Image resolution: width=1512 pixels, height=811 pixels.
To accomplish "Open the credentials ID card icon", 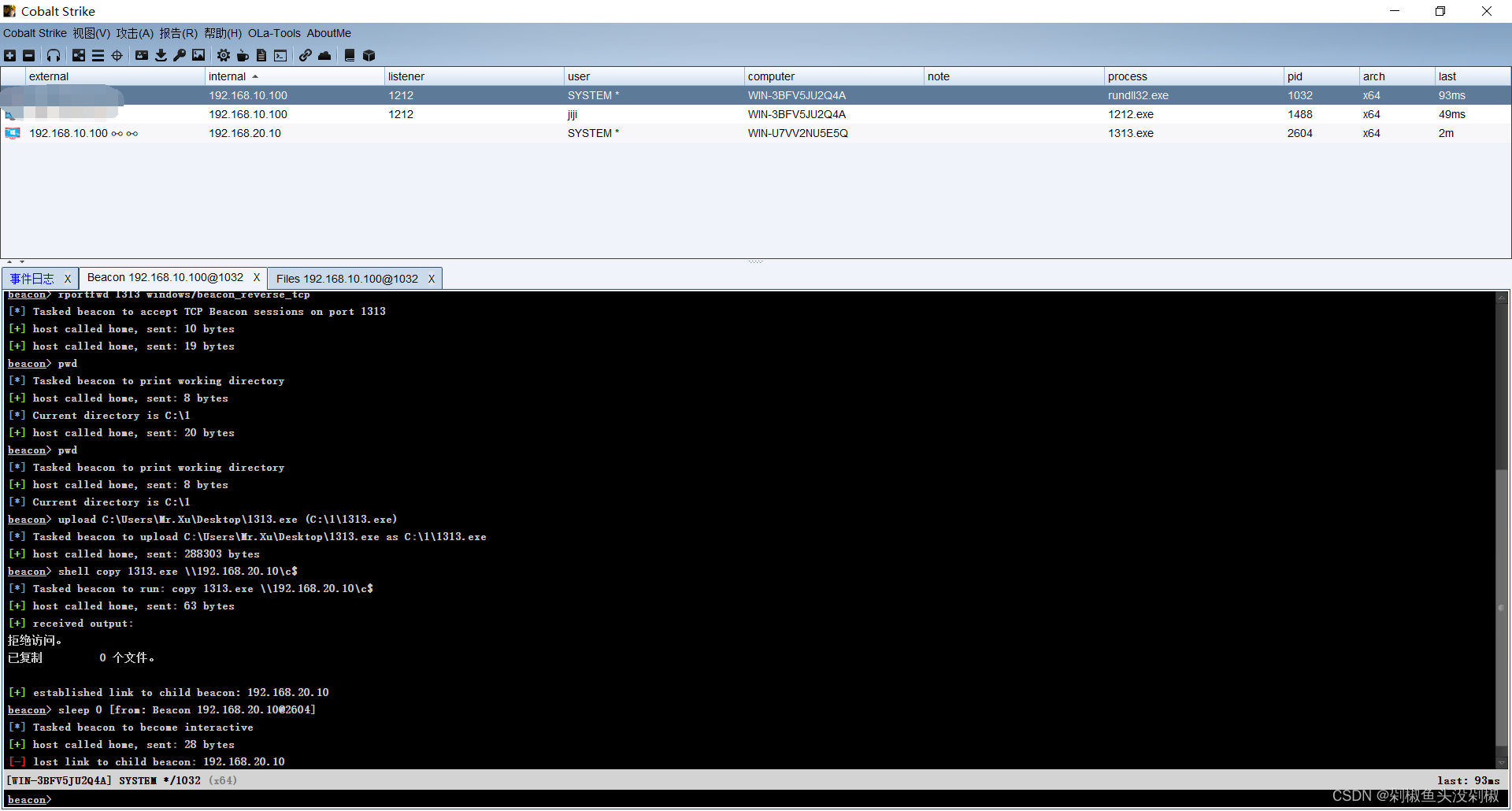I will coord(142,55).
